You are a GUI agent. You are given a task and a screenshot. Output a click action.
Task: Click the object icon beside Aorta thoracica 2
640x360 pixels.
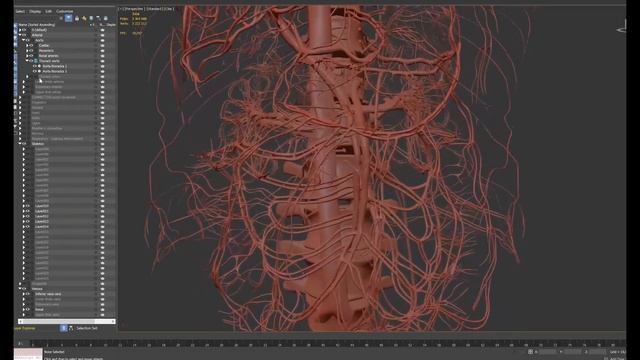point(39,71)
